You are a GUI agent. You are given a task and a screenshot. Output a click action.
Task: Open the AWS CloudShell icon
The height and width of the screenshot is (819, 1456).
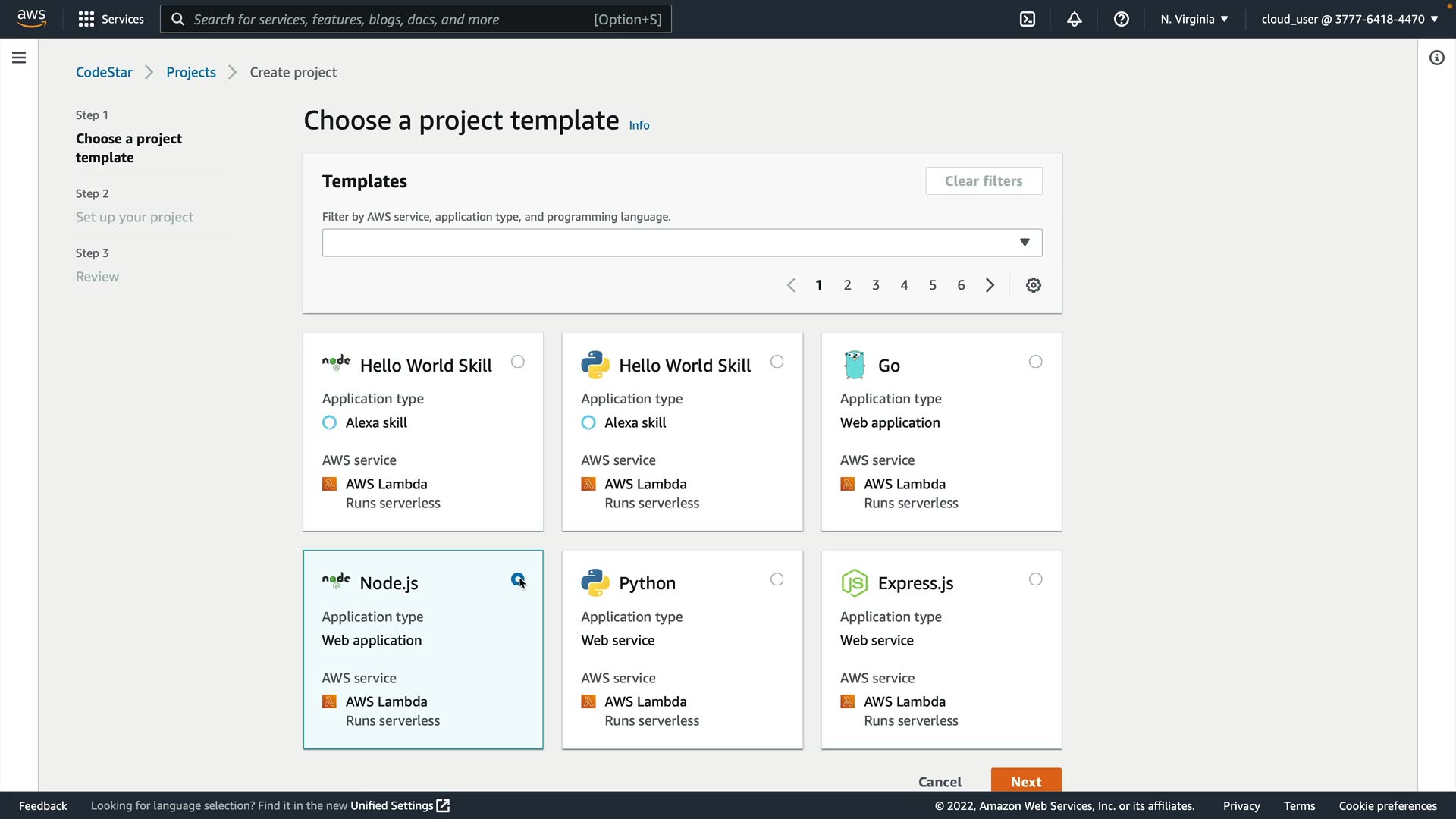[1028, 19]
